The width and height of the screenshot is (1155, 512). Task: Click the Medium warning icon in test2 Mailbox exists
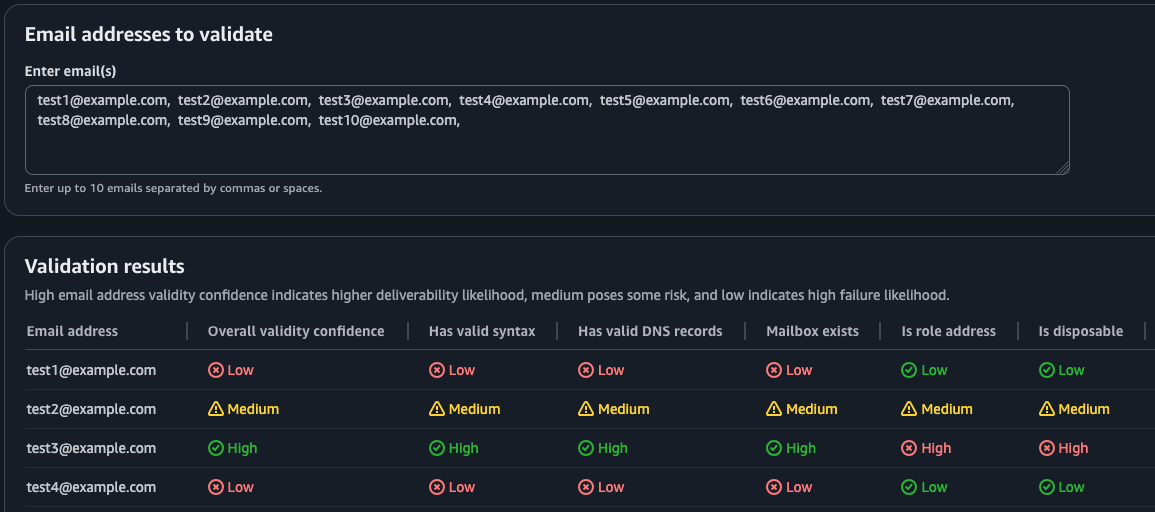(x=774, y=409)
